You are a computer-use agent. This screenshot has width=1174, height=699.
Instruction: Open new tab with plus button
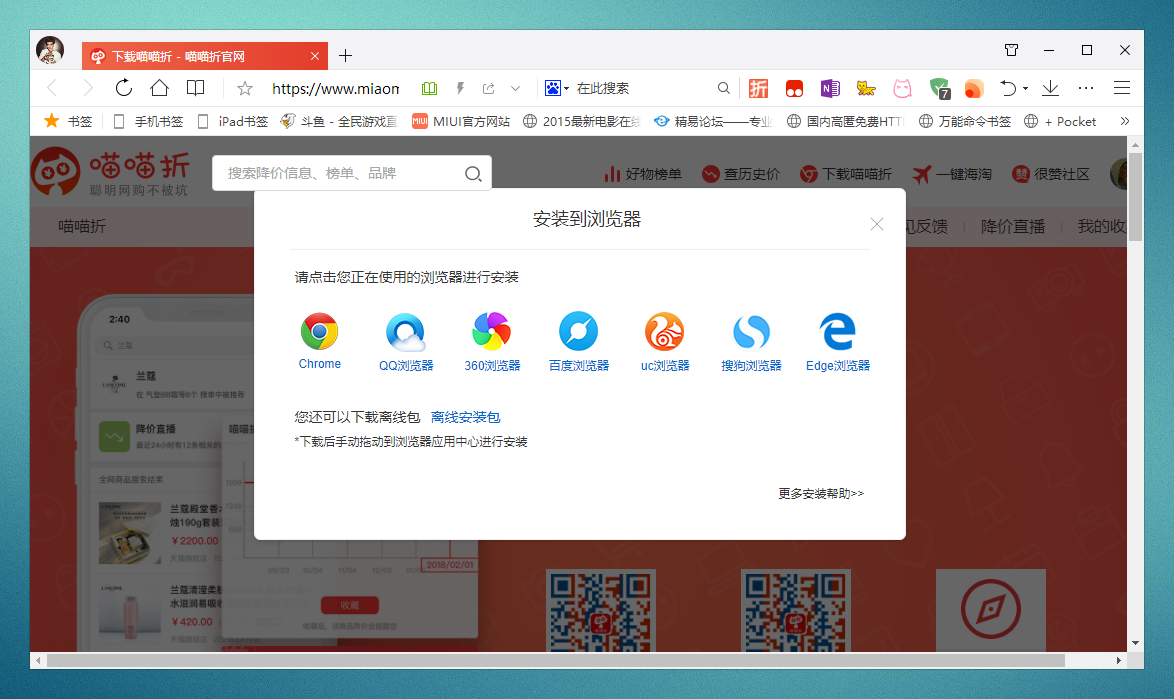pos(345,55)
